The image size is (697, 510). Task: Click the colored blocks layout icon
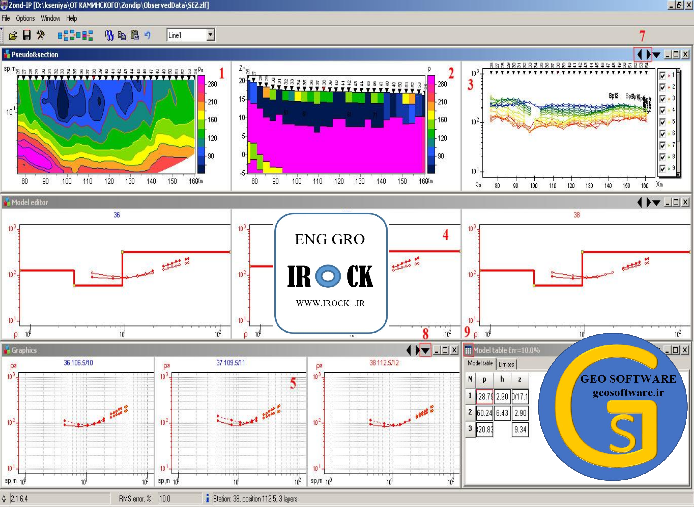pos(66,35)
